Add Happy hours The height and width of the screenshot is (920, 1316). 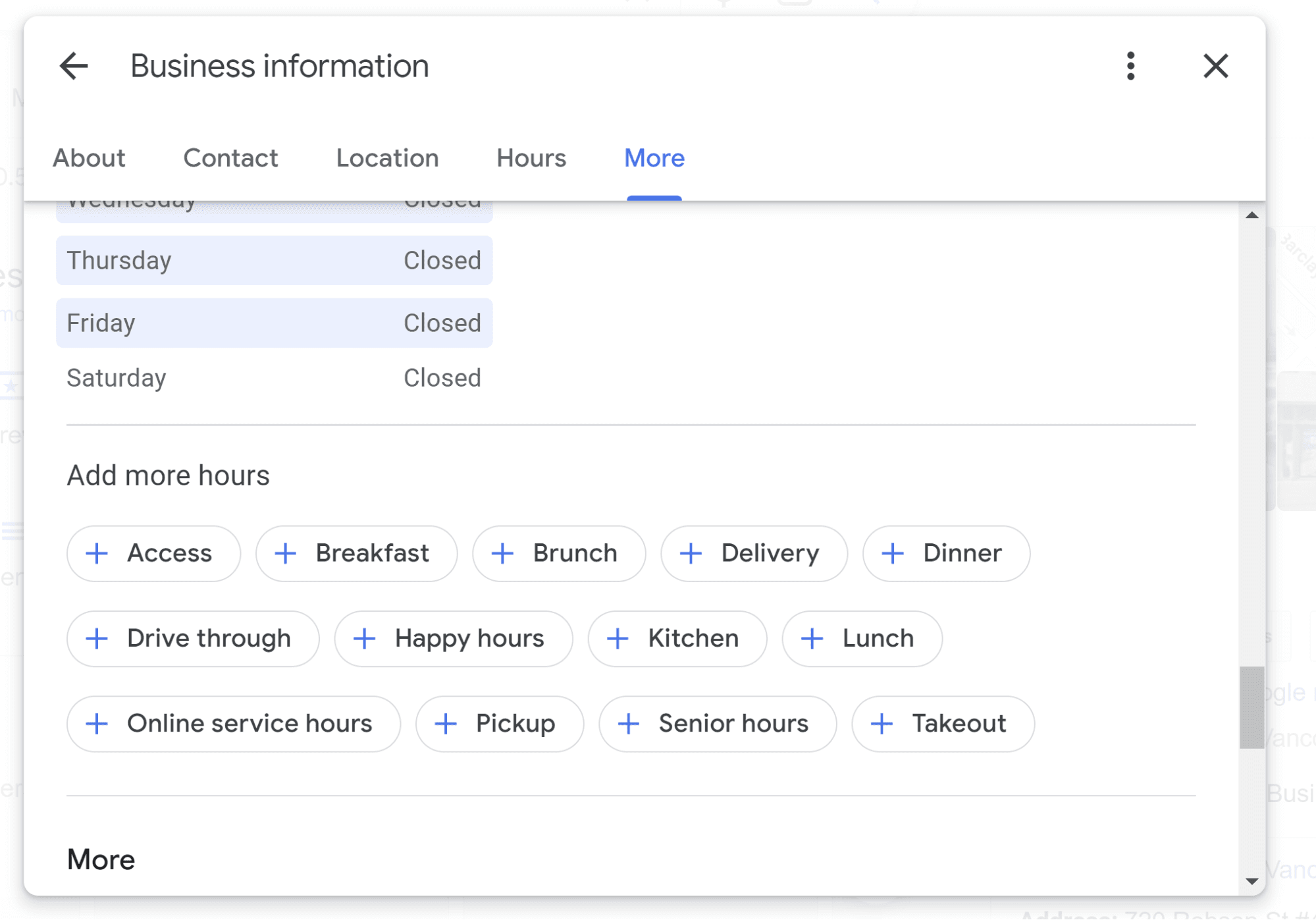[x=454, y=638]
